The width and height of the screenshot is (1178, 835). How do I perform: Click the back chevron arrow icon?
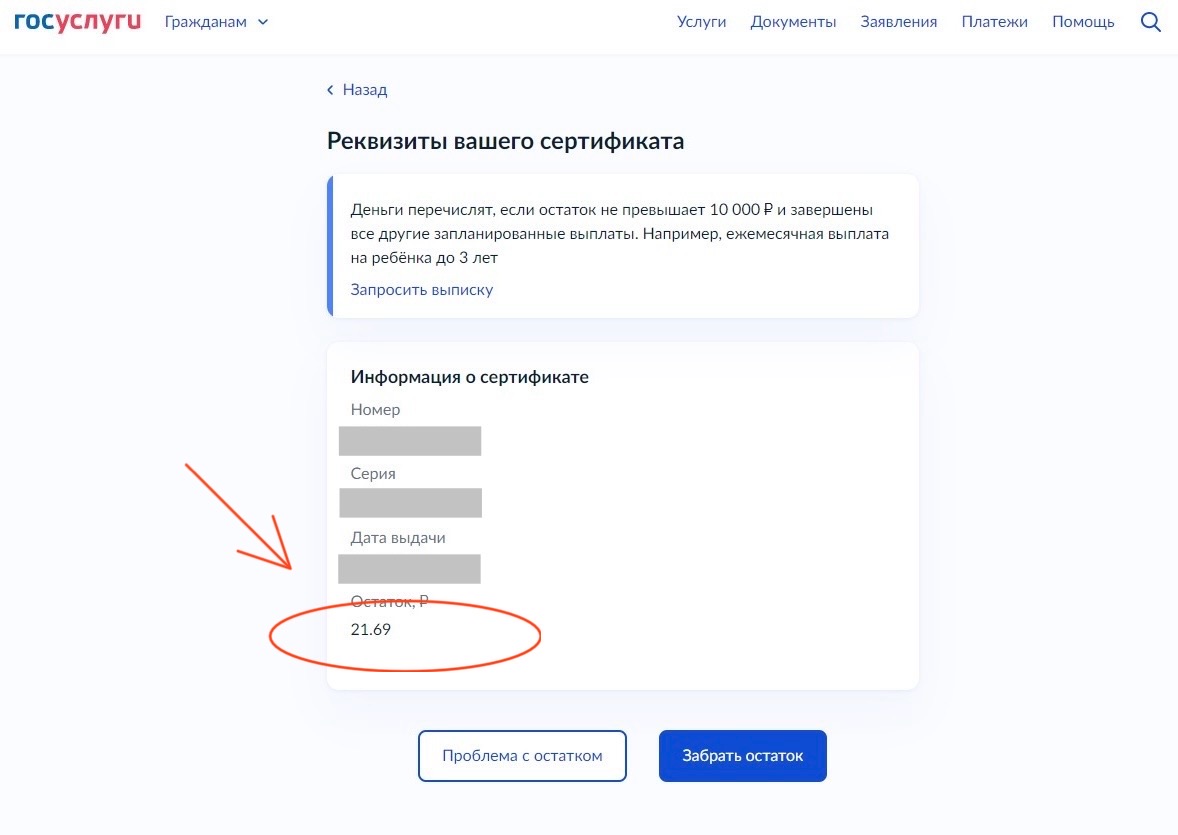(x=330, y=90)
